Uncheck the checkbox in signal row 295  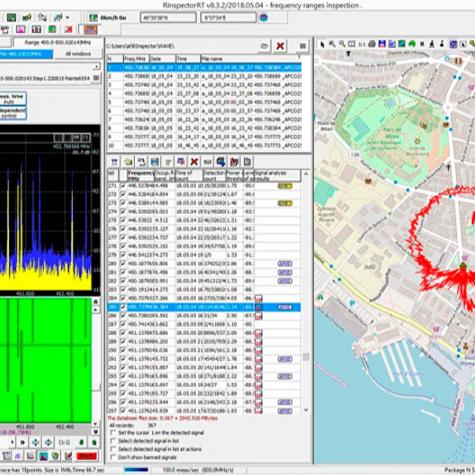(x=123, y=394)
